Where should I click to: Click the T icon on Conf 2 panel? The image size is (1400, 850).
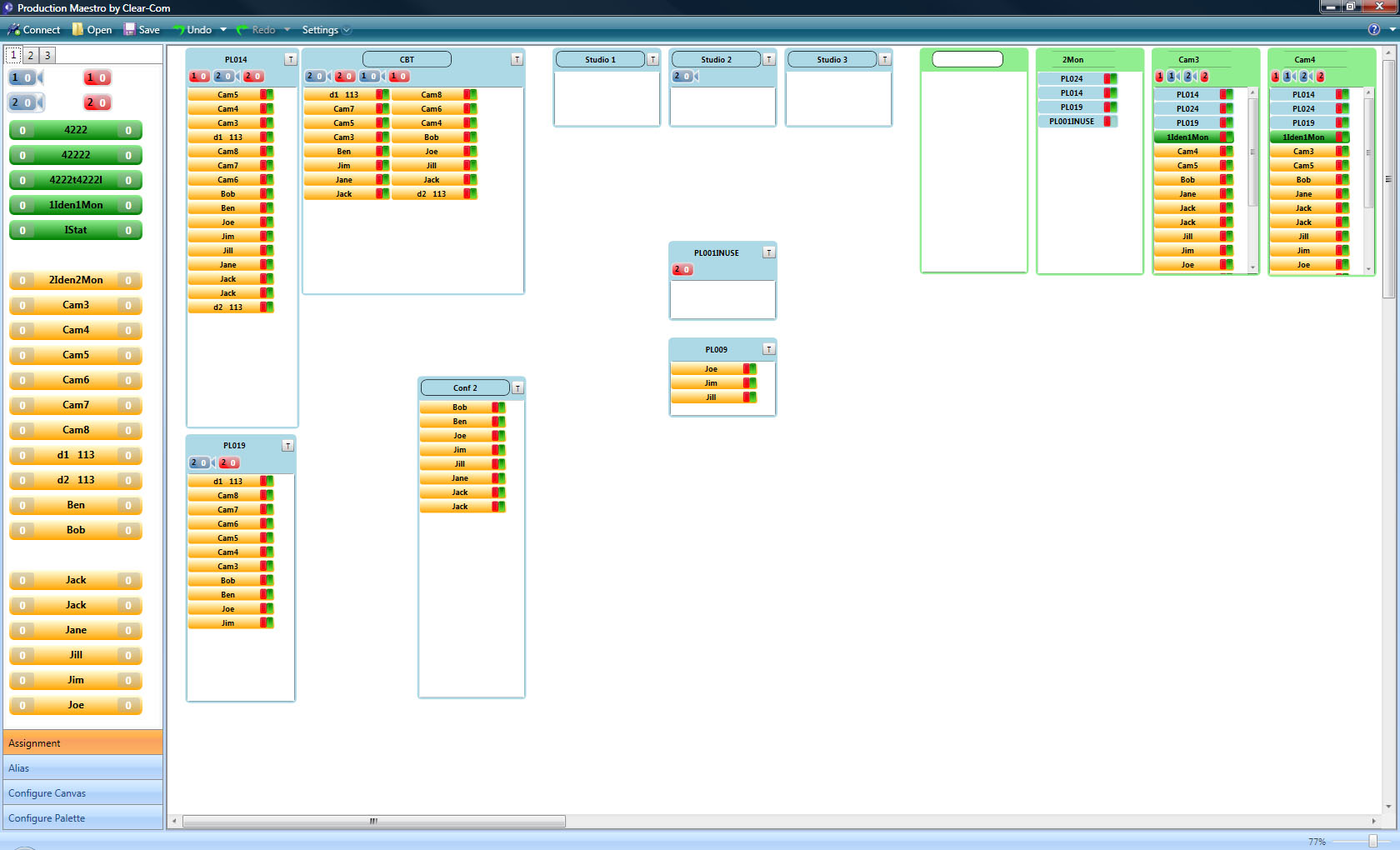click(x=517, y=388)
